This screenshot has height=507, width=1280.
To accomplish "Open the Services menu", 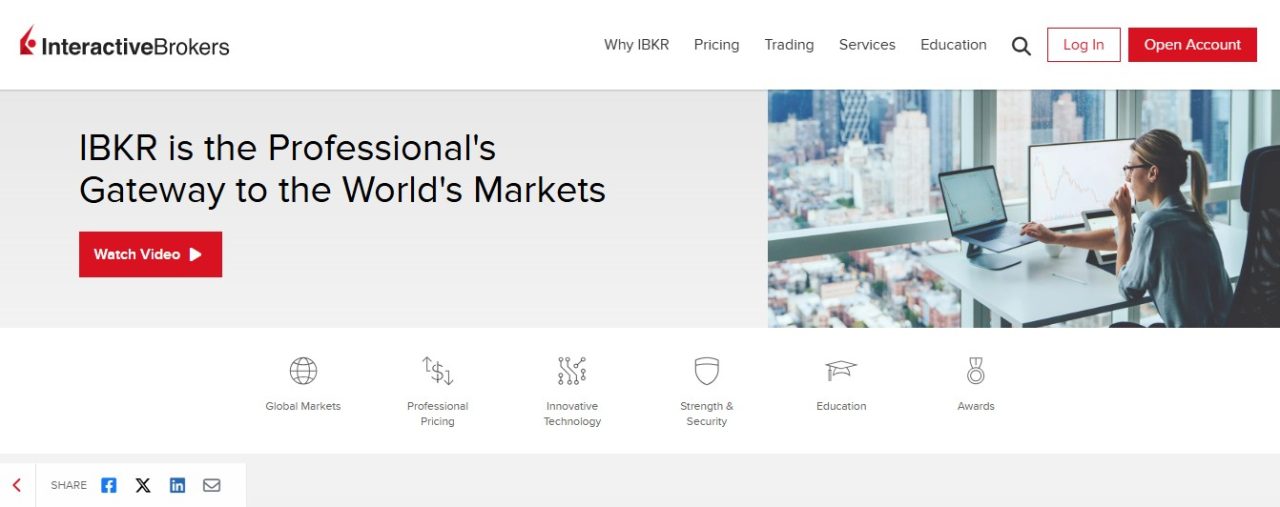I will pyautogui.click(x=867, y=45).
